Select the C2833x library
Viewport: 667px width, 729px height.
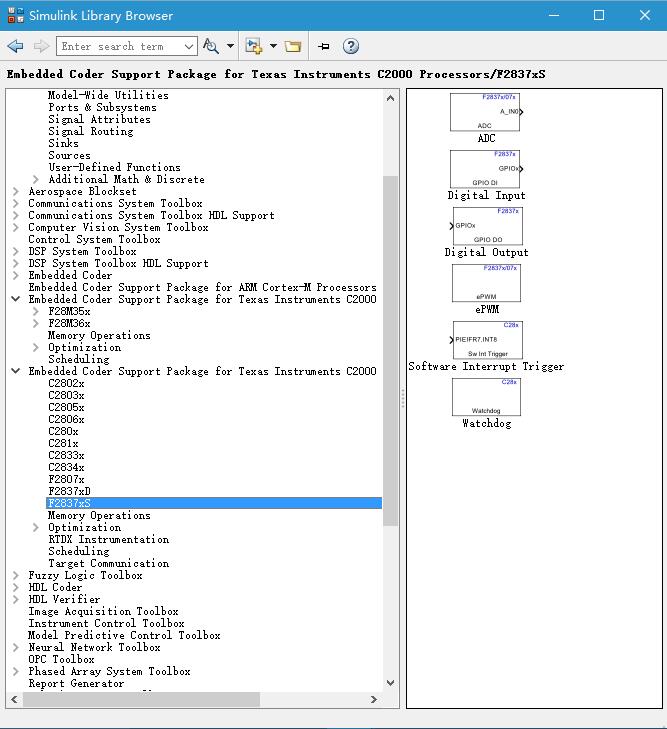pos(66,456)
